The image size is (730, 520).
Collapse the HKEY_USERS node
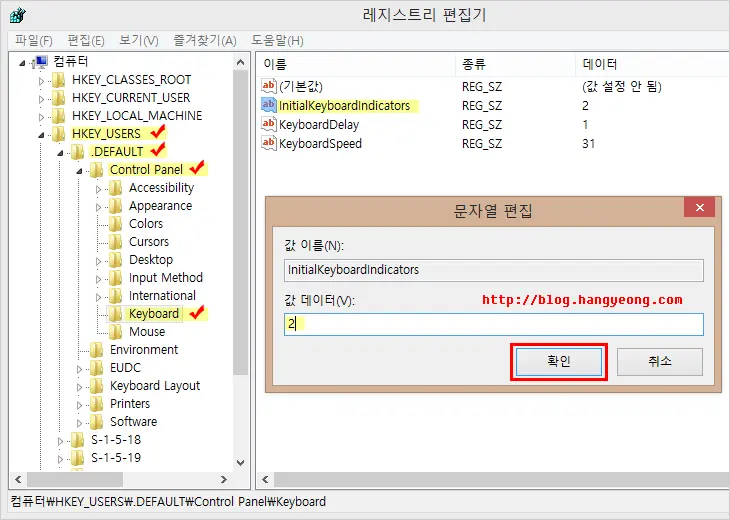tap(41, 135)
